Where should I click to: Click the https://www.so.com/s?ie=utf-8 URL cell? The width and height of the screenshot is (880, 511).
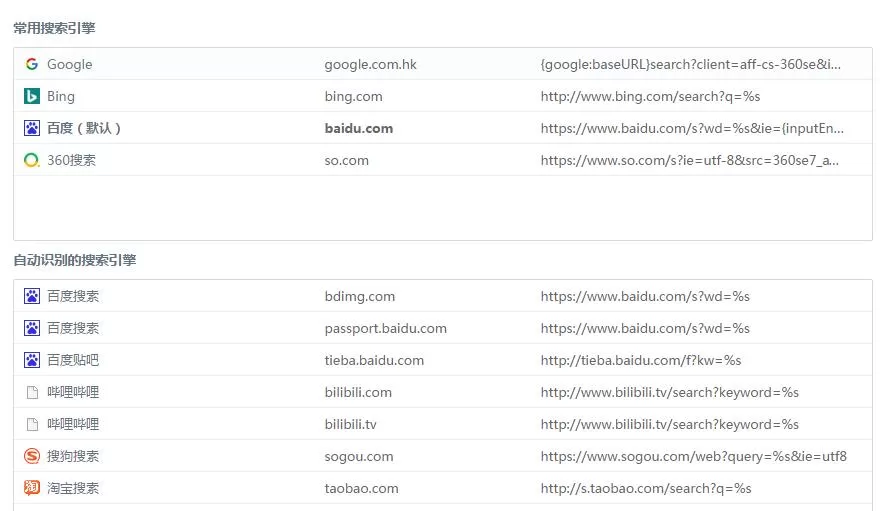(690, 160)
